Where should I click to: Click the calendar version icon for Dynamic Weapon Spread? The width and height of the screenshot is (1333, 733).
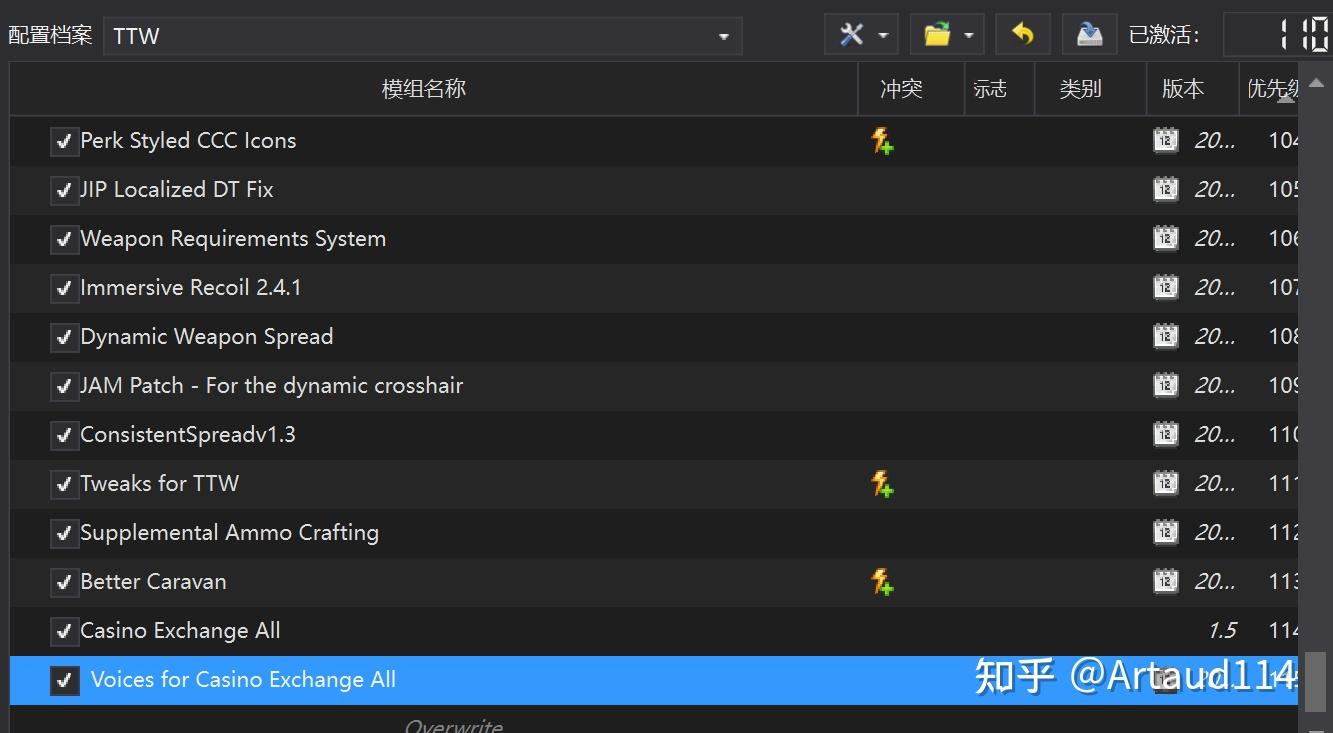pos(1165,336)
